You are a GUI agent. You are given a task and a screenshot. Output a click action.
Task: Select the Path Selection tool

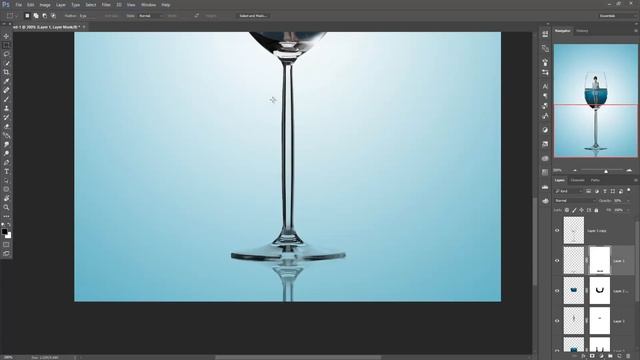click(x=6, y=180)
